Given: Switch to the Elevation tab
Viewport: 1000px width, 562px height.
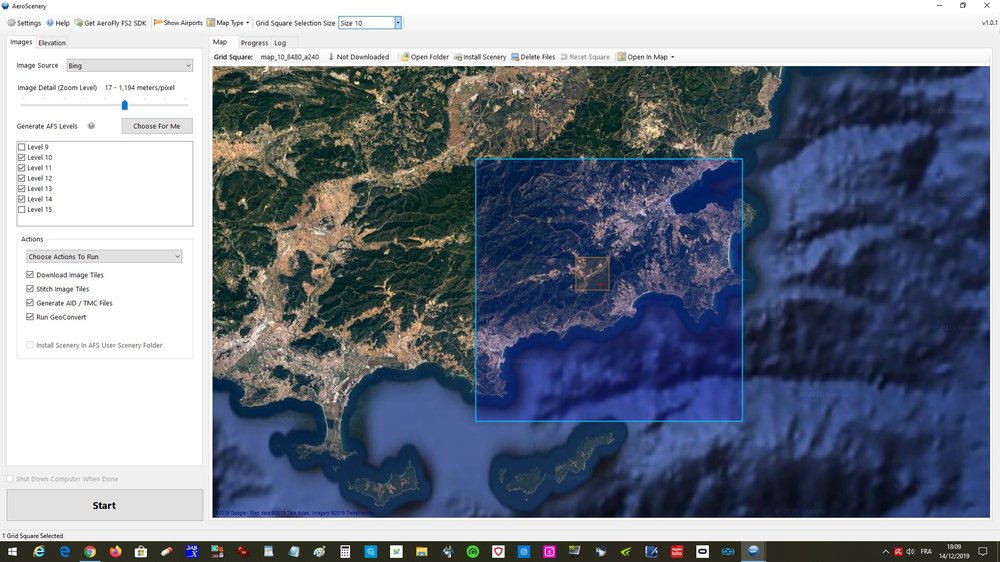Looking at the screenshot, I should (x=52, y=43).
